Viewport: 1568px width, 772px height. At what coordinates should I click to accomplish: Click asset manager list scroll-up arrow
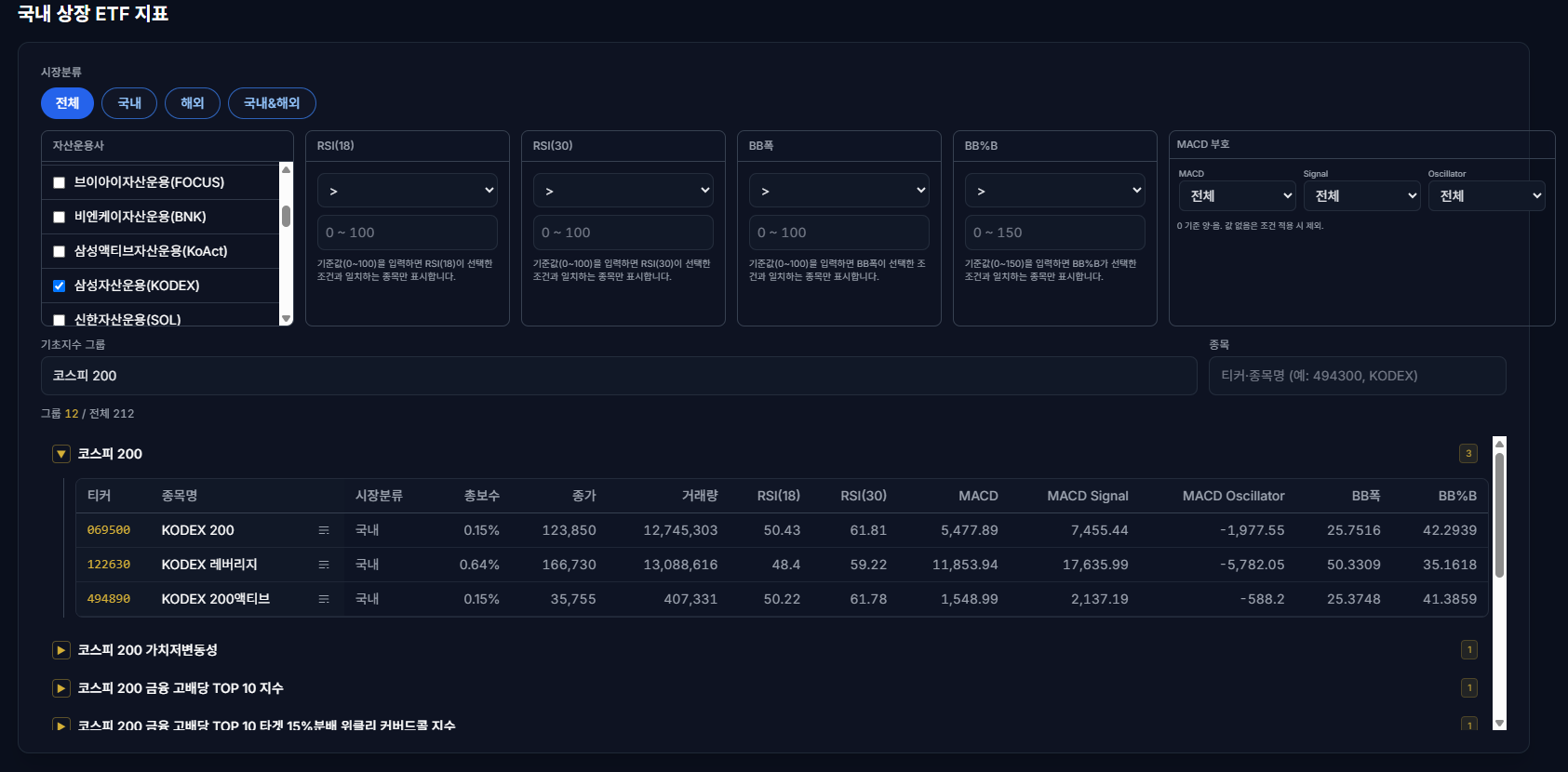pos(286,169)
